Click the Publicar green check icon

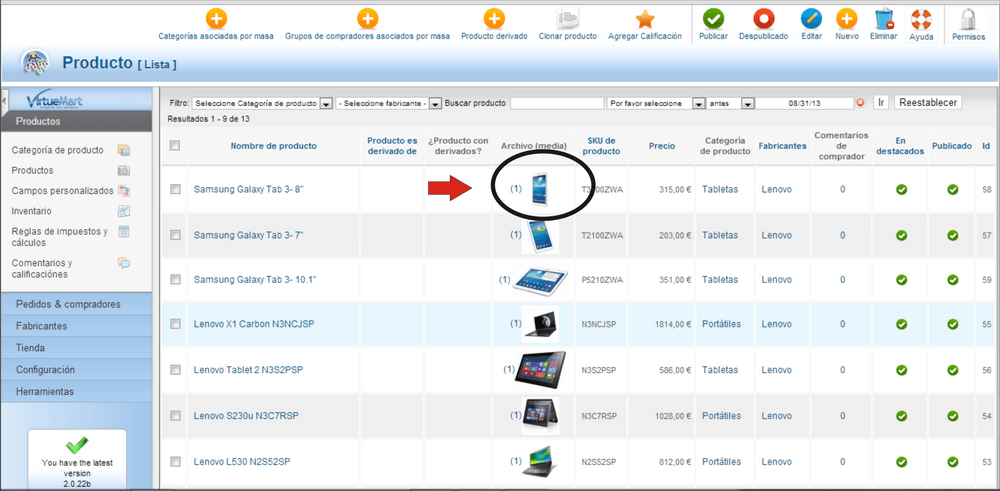(713, 18)
